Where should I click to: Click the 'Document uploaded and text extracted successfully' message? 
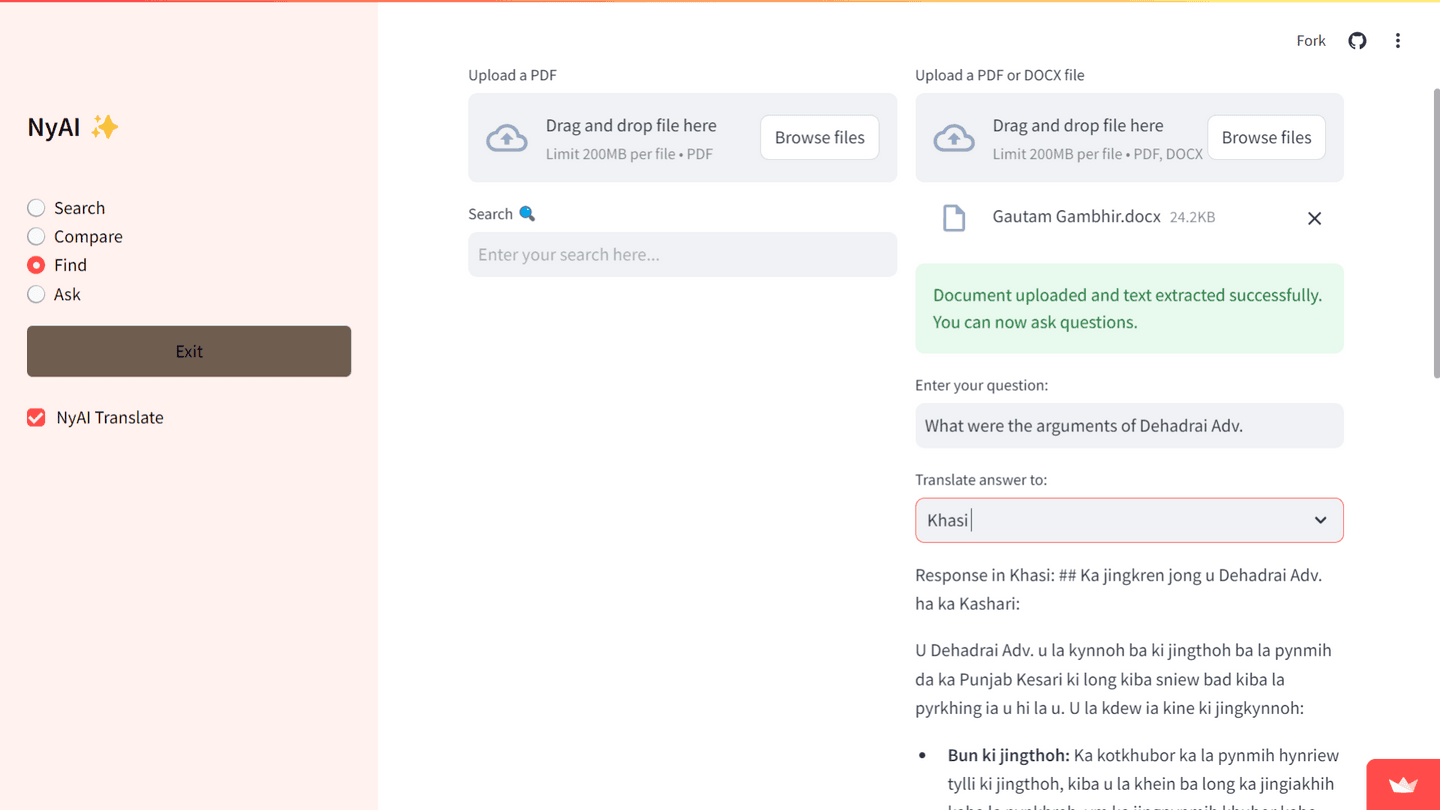pos(1129,308)
